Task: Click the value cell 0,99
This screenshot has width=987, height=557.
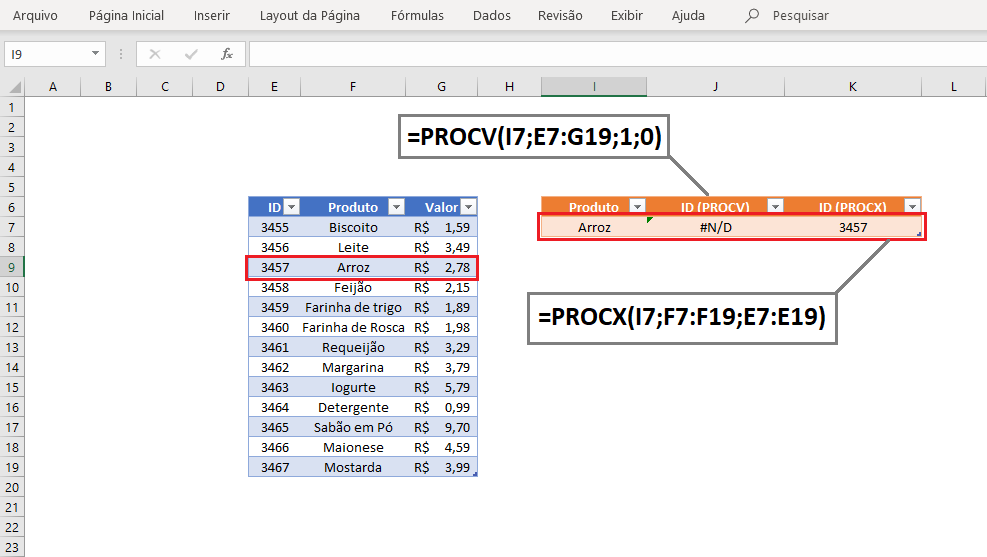Action: [x=442, y=408]
